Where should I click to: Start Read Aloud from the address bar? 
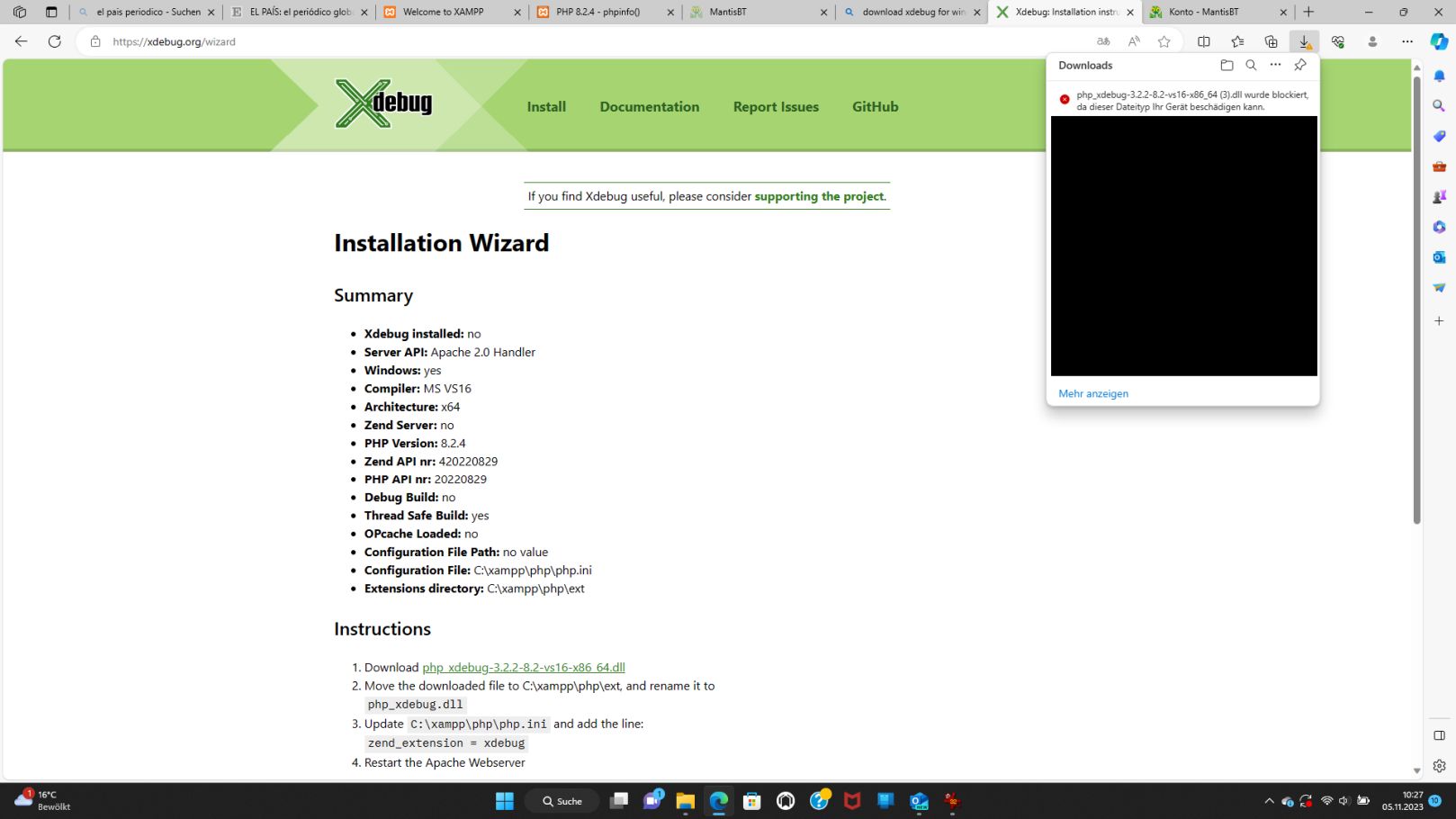point(1134,41)
